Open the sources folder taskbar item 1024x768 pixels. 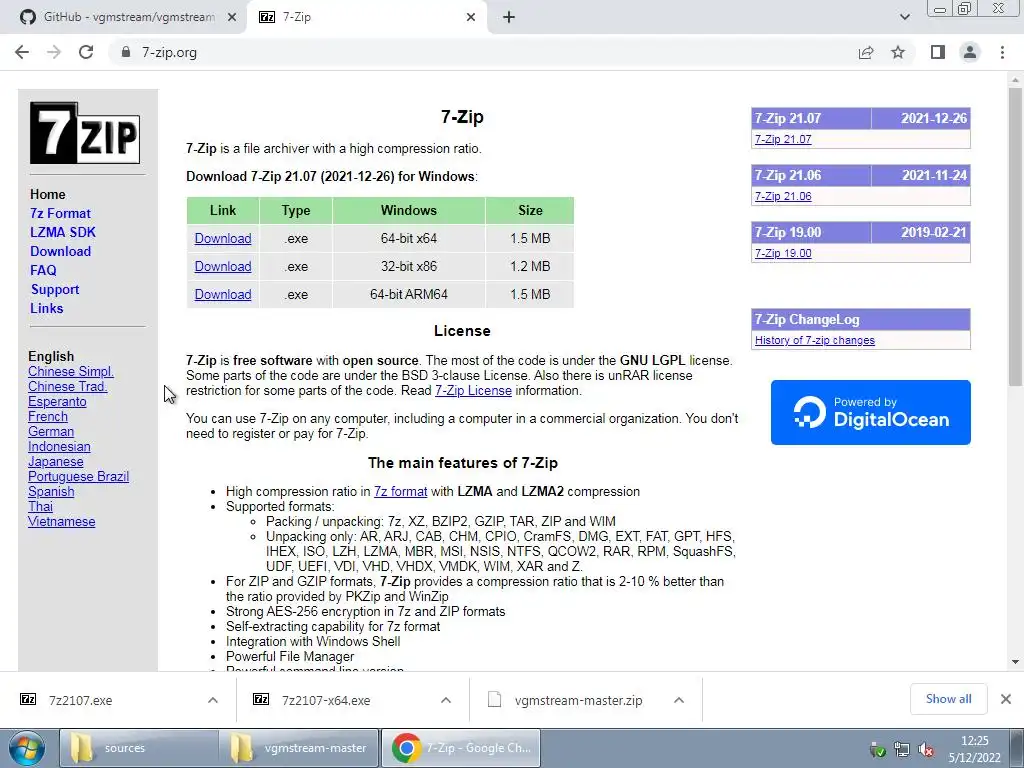pos(138,748)
